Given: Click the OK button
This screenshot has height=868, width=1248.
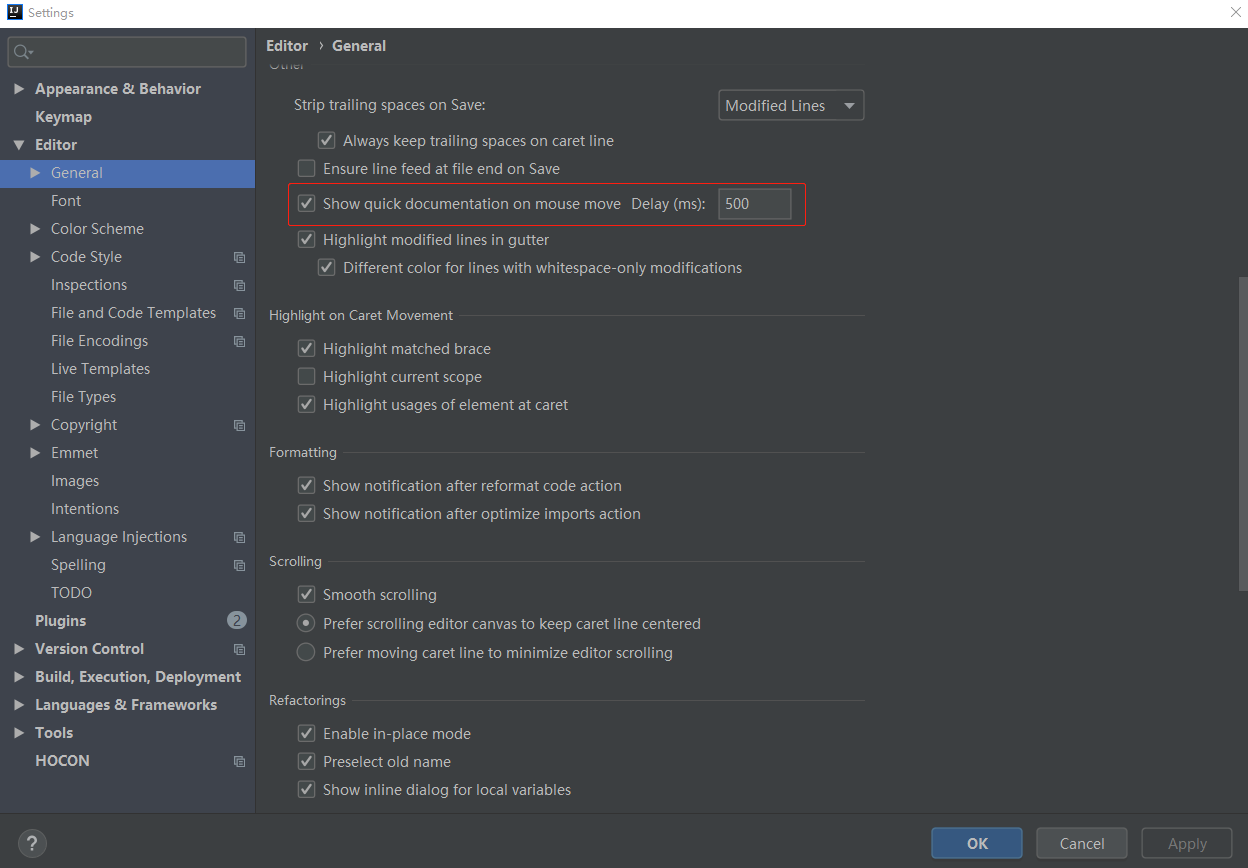Looking at the screenshot, I should point(977,843).
